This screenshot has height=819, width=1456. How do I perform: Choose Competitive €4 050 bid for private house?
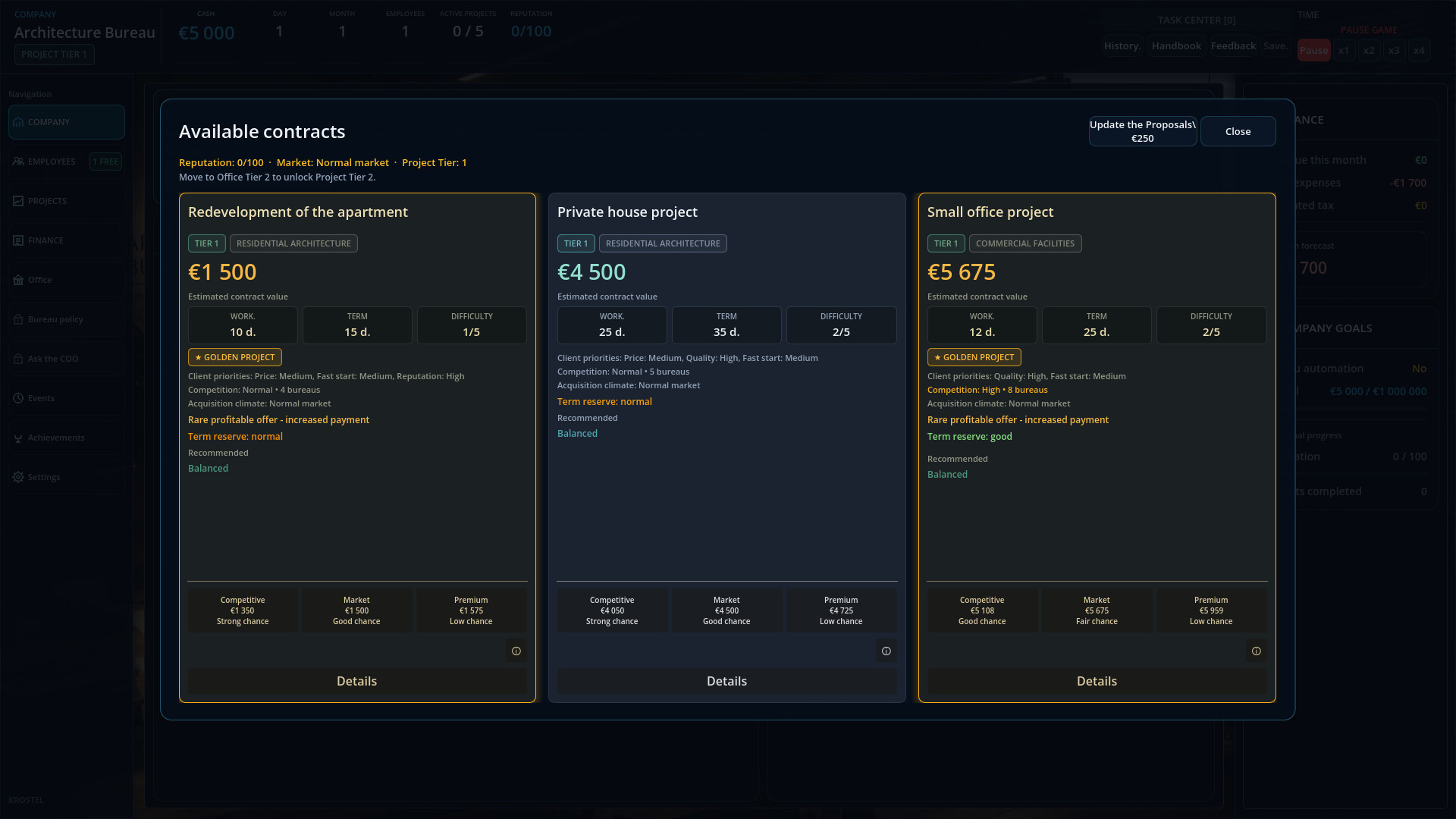(612, 610)
